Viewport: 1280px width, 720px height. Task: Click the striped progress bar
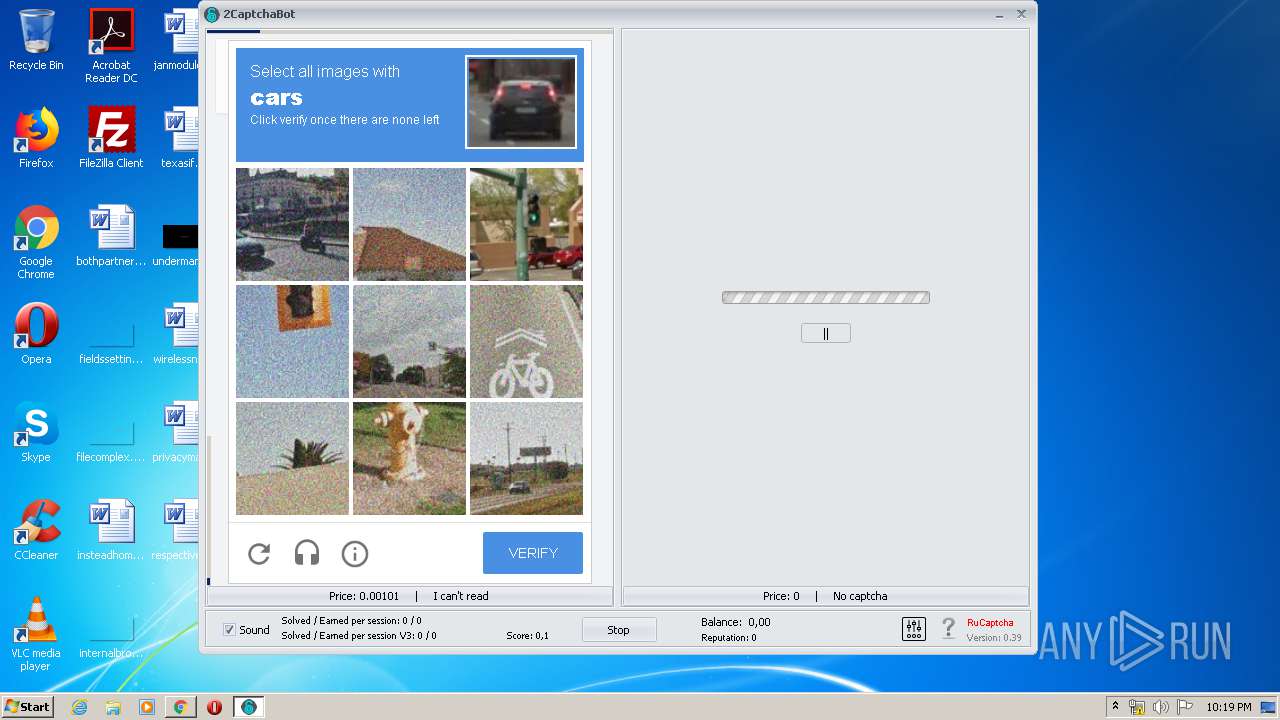826,297
